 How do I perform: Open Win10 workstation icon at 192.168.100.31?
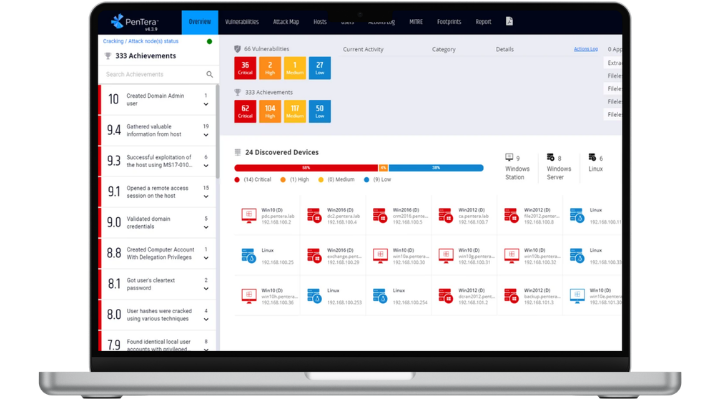pyautogui.click(x=446, y=256)
